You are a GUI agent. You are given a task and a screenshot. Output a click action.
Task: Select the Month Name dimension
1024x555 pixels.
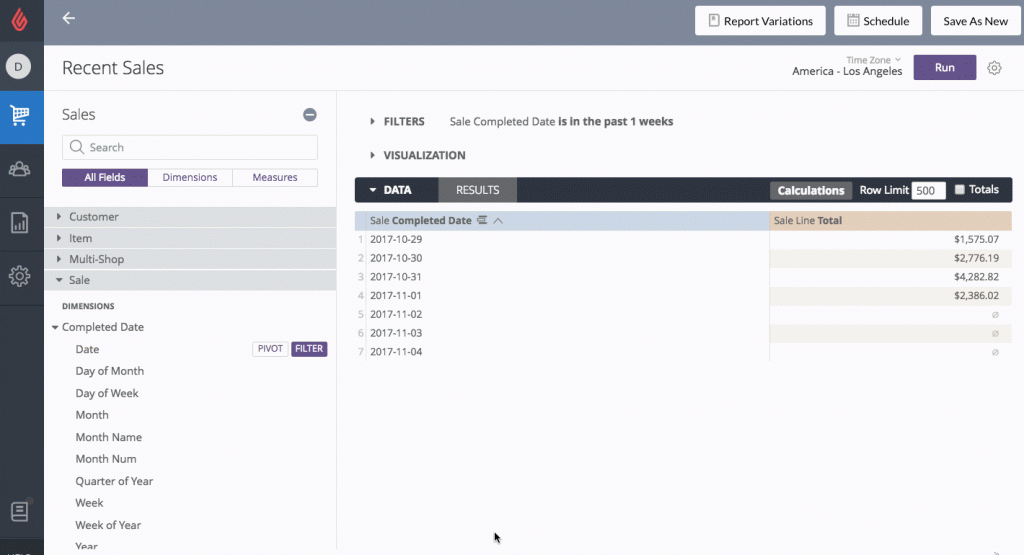coord(108,437)
